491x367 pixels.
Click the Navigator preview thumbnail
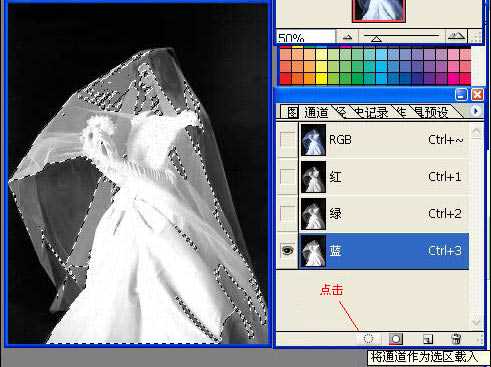point(379,11)
